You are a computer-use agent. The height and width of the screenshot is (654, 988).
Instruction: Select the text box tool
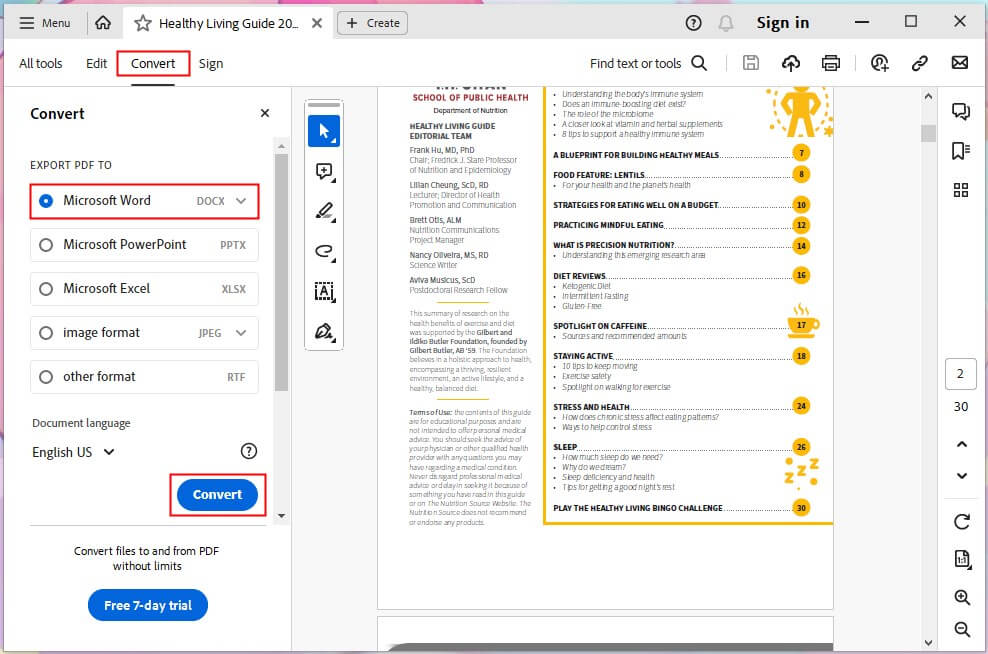(324, 291)
